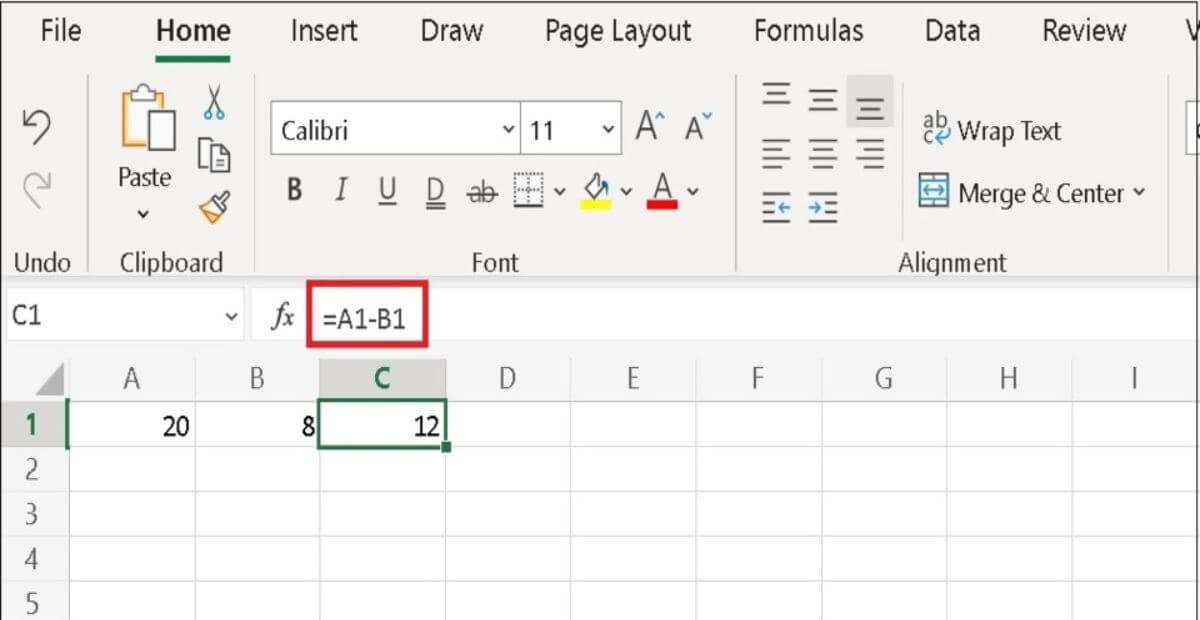
Task: Toggle underline formatting
Action: pos(388,189)
